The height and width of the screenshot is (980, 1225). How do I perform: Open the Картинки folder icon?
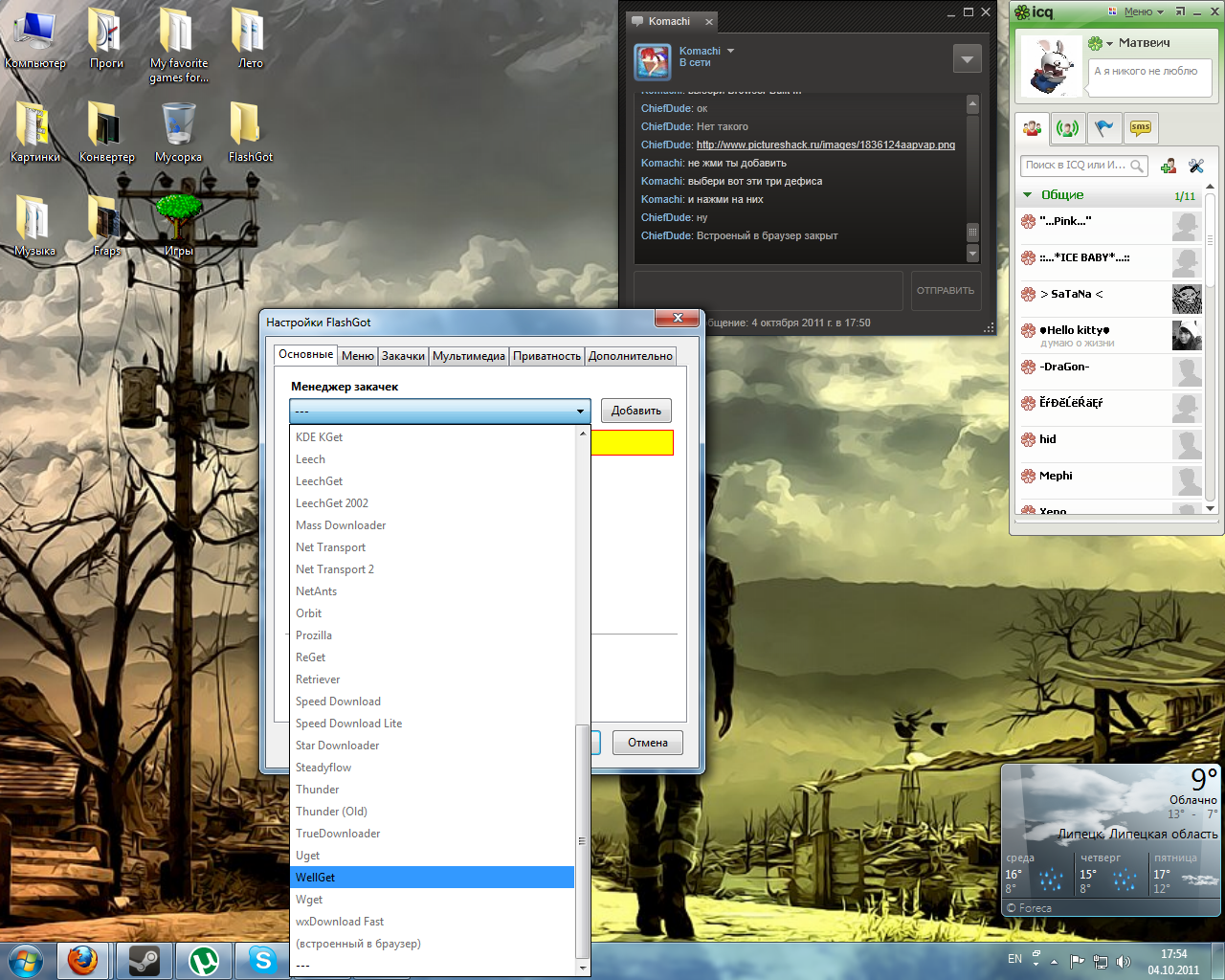(x=34, y=133)
